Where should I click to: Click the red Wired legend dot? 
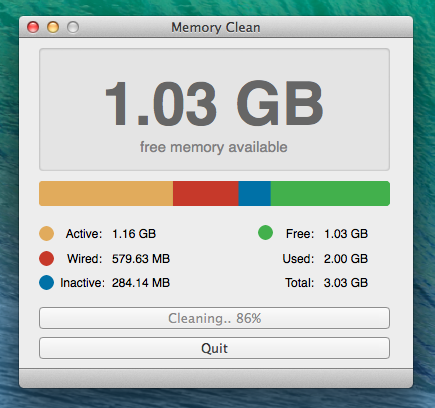[x=46, y=258]
